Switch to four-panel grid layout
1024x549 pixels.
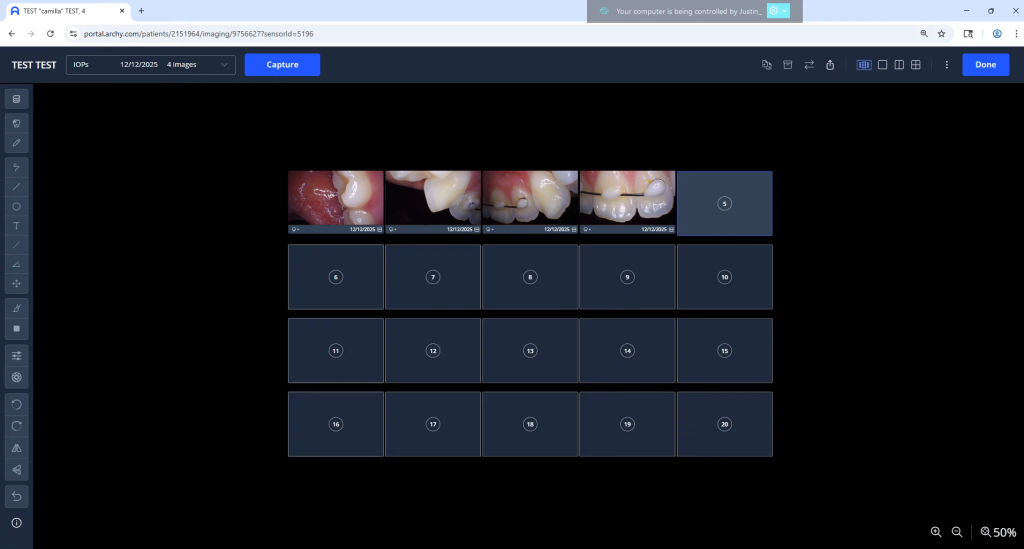916,65
